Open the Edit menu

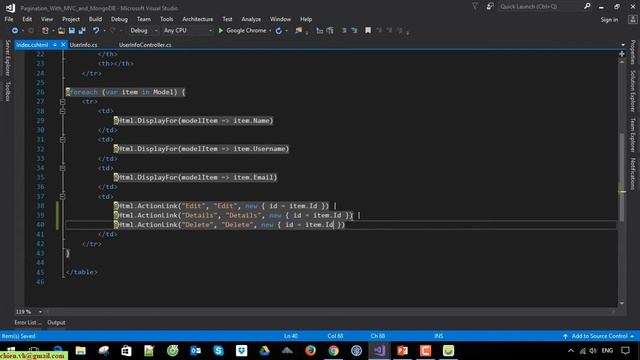tap(27, 19)
